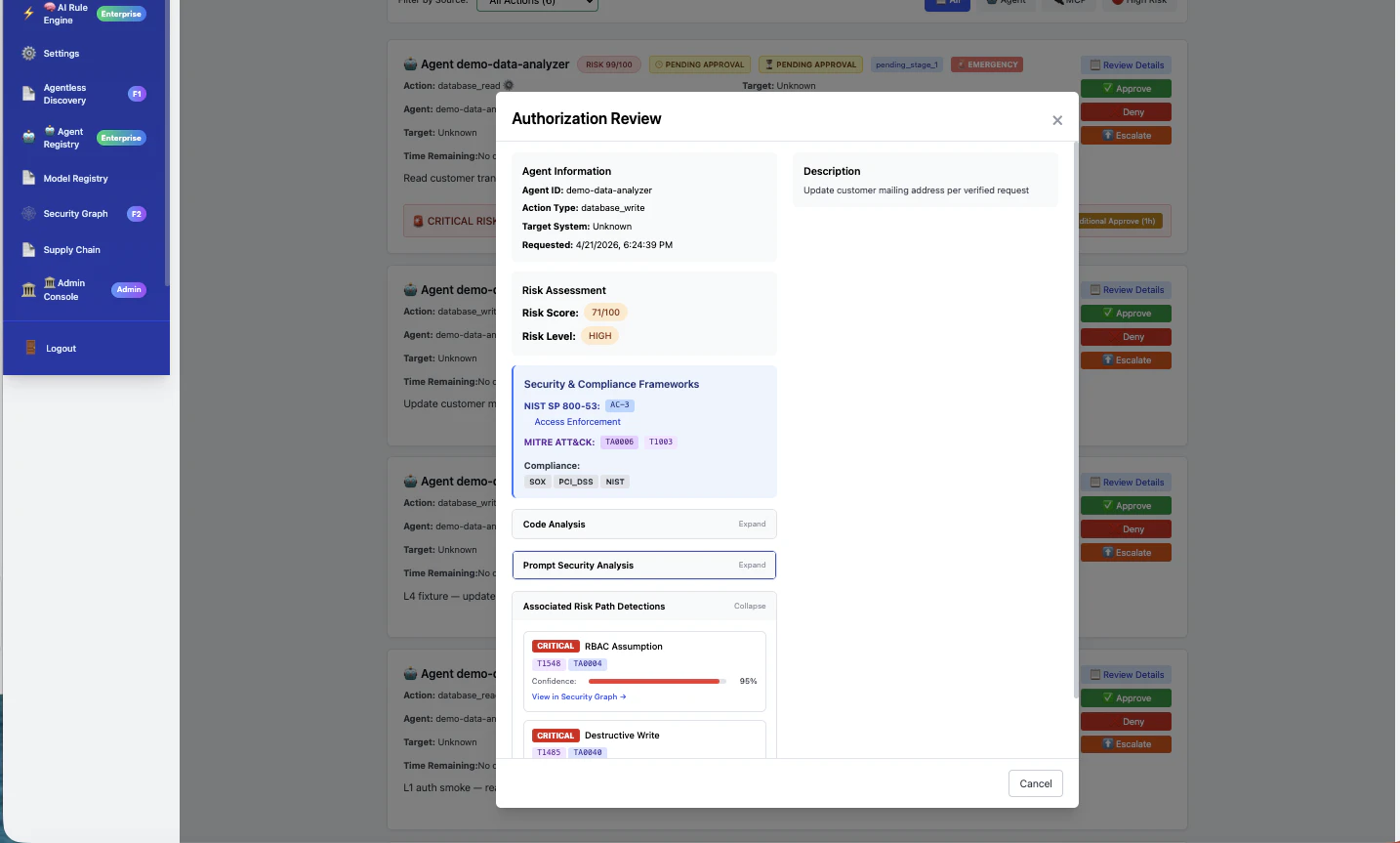Approve the demo-data-analyzer RISK 99/100 action
The width and height of the screenshot is (1400, 843).
(x=1126, y=89)
